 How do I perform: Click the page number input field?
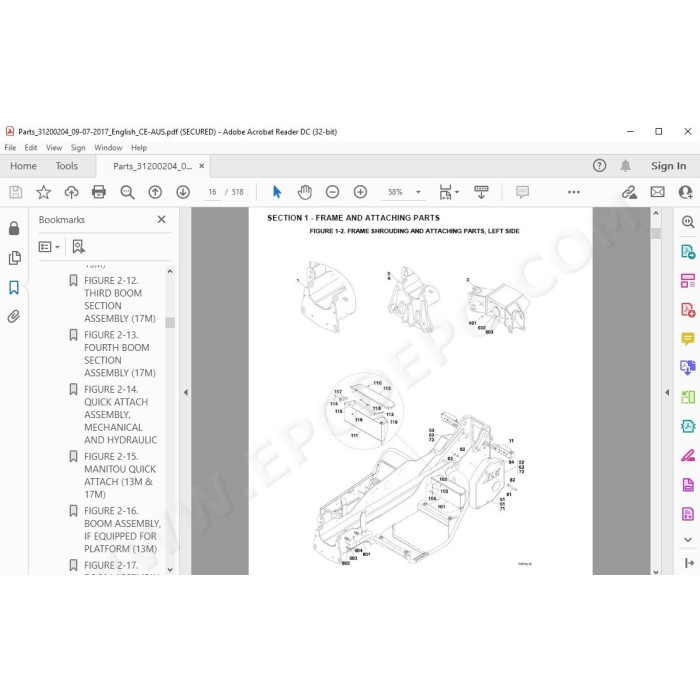pos(212,192)
